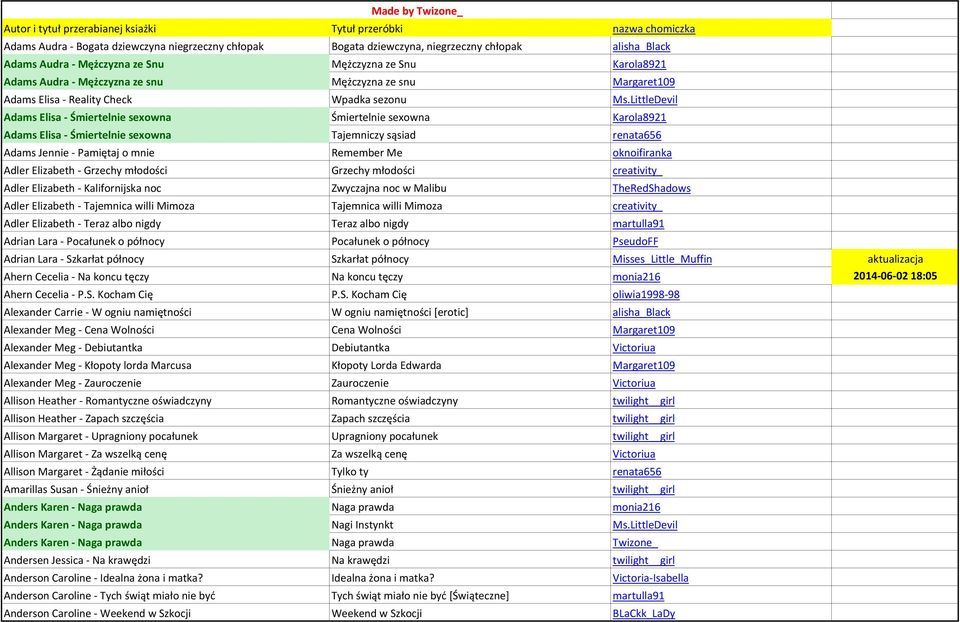Select cell 'Anderson Caroline - Weekend w Szkocji'
This screenshot has height=622, width=960.
coord(165,614)
